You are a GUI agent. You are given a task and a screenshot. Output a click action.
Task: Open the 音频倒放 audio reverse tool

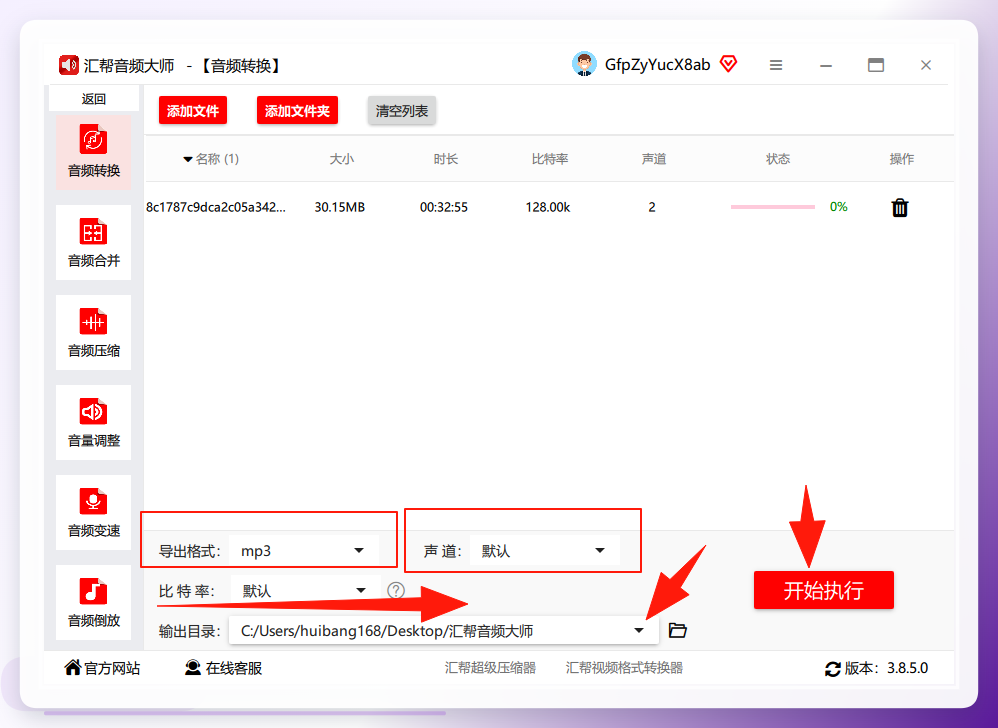(x=94, y=603)
